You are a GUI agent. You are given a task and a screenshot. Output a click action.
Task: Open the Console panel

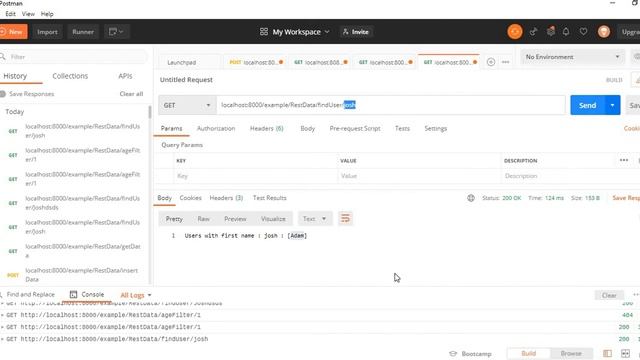(x=87, y=295)
